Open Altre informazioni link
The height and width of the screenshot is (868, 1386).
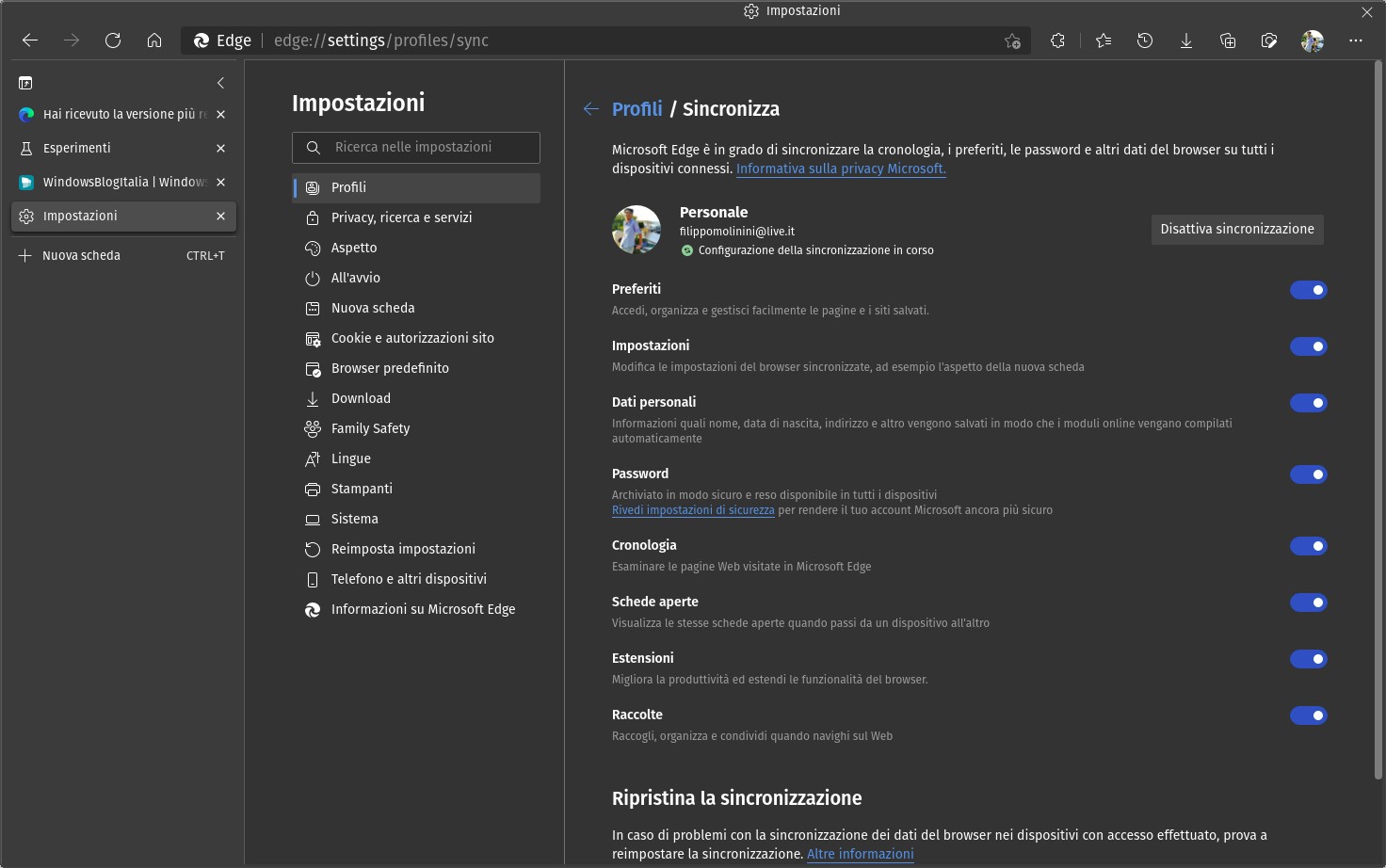(861, 854)
